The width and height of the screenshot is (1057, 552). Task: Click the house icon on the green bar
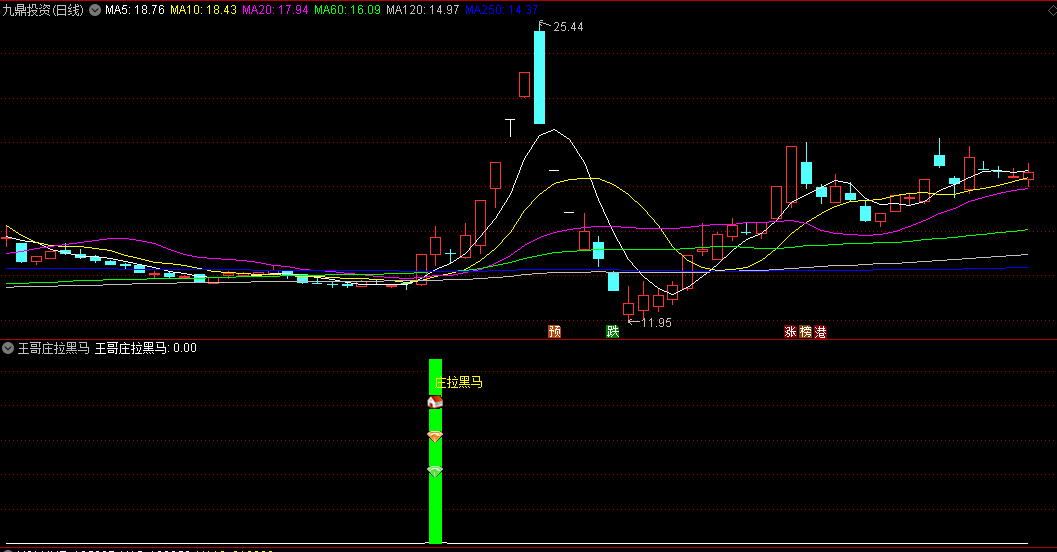[434, 402]
